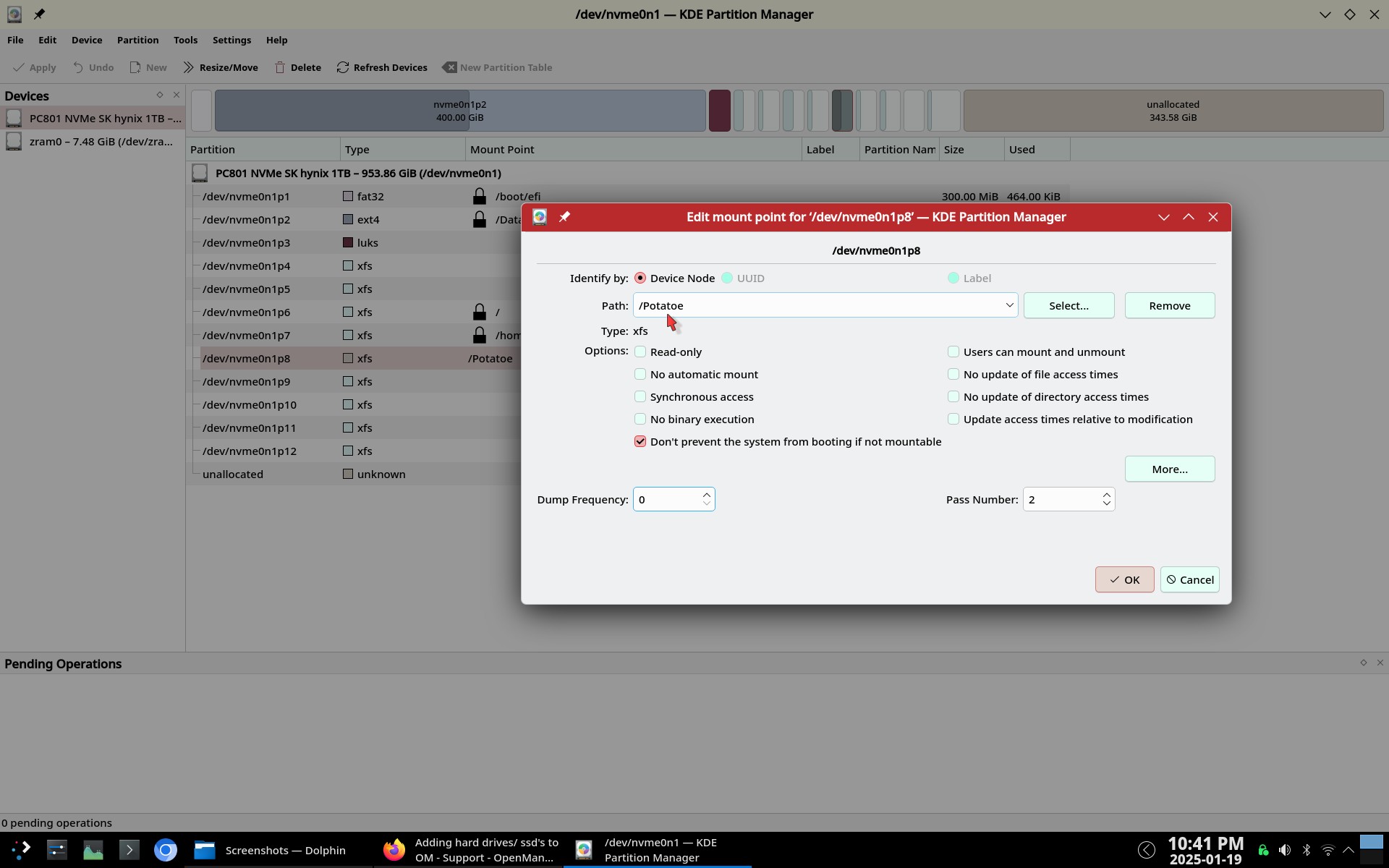1389x868 pixels.
Task: Click the volume icon in system tray
Action: tap(1285, 850)
